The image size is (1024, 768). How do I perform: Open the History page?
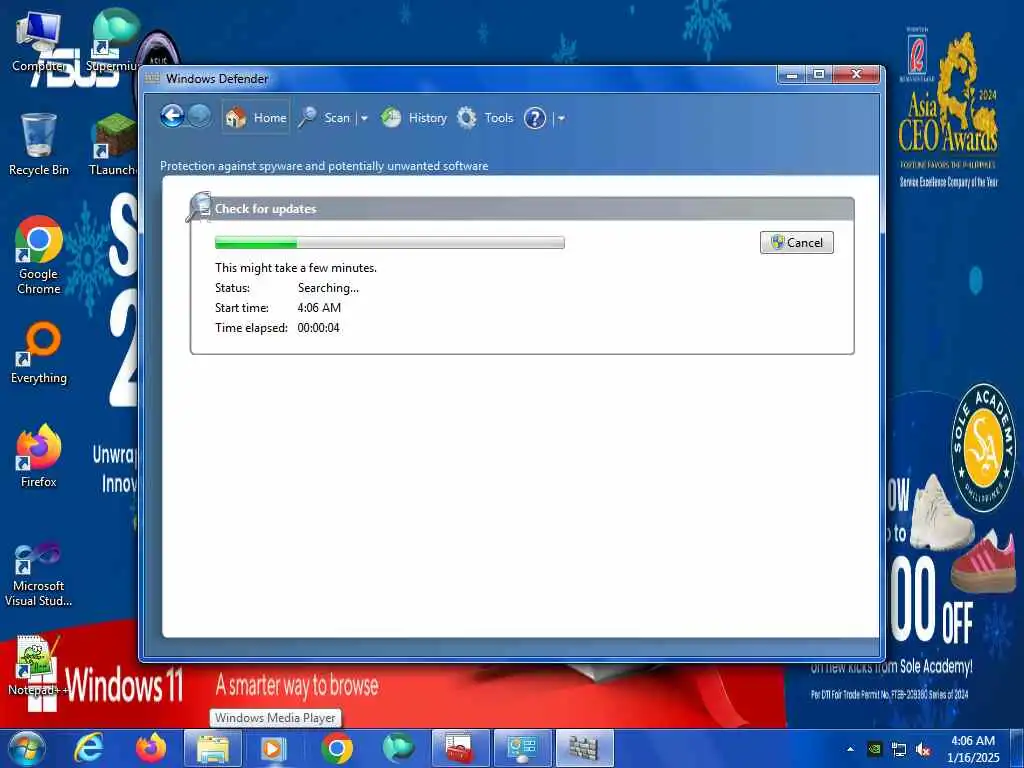[414, 118]
